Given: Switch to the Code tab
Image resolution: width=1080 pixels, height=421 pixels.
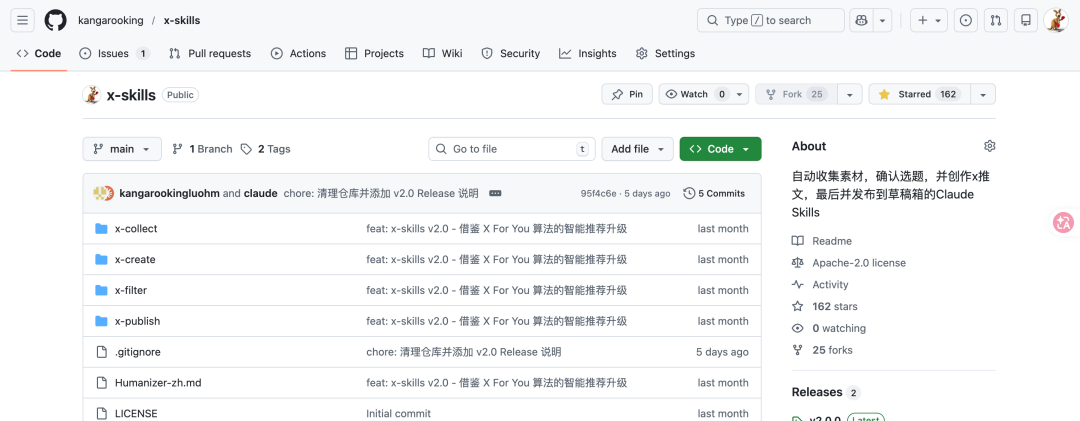Looking at the screenshot, I should point(39,53).
